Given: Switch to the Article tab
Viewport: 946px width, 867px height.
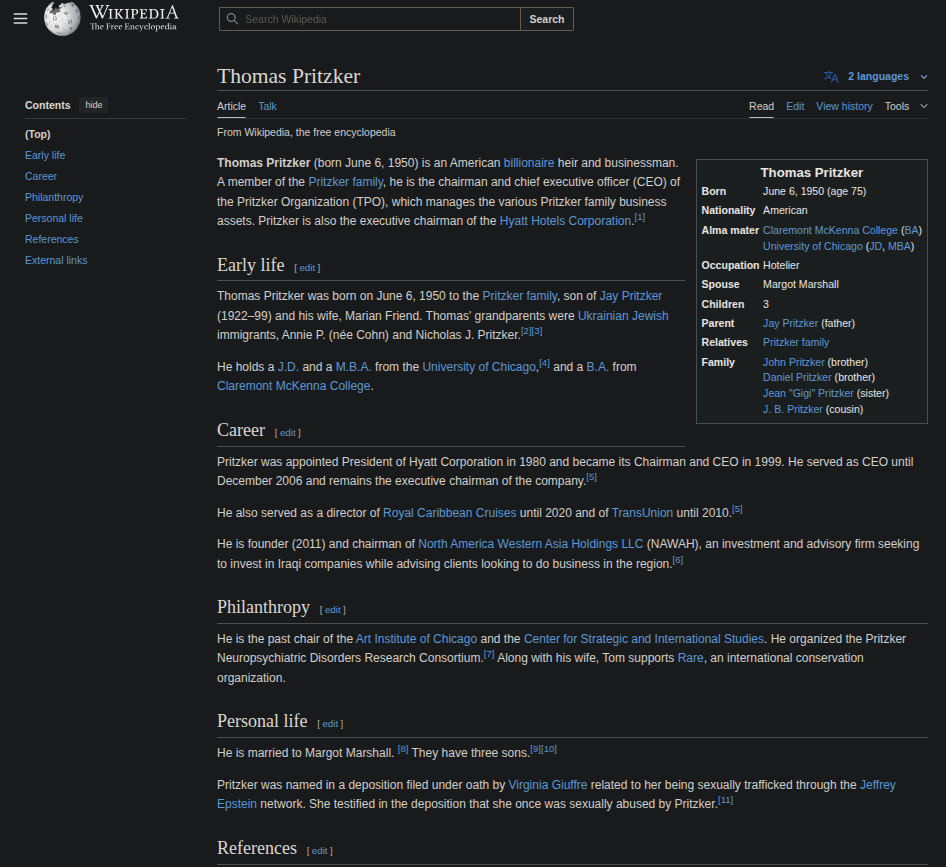Looking at the screenshot, I should (x=231, y=106).
